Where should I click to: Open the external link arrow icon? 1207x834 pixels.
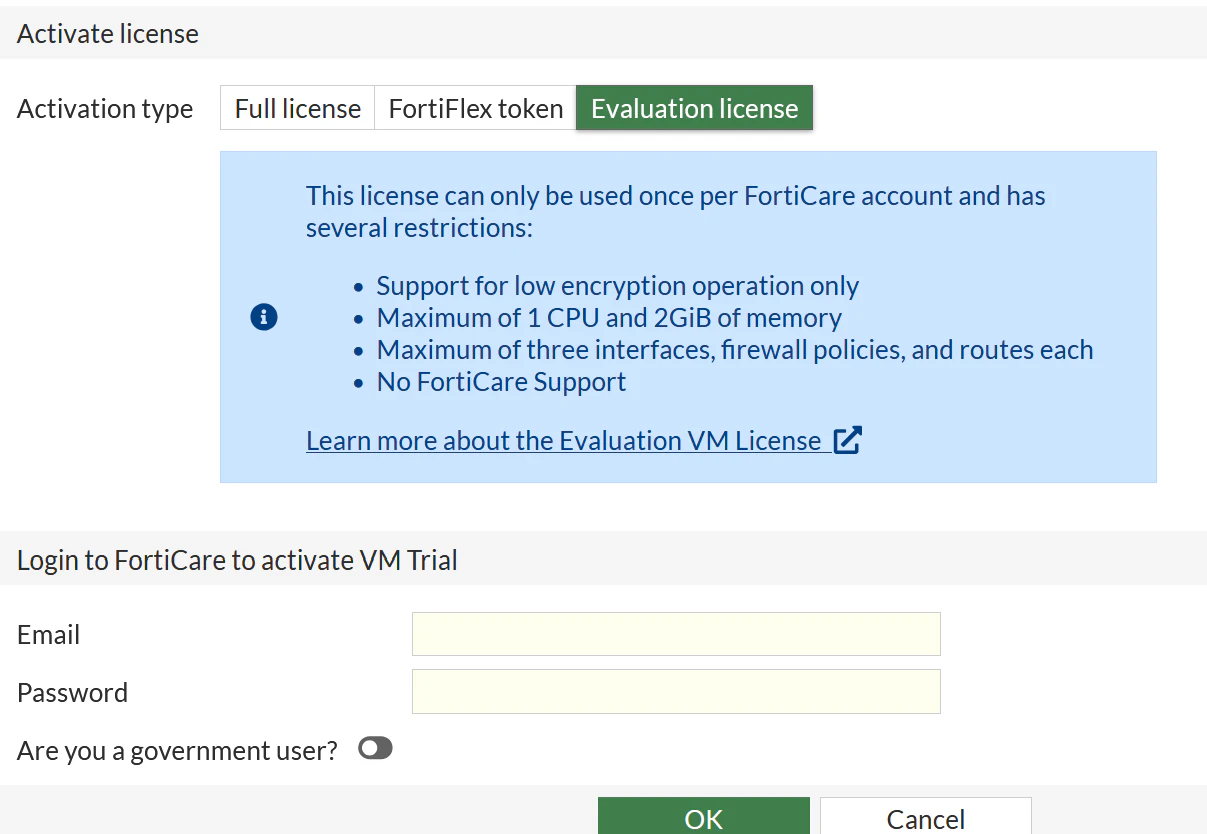point(847,440)
